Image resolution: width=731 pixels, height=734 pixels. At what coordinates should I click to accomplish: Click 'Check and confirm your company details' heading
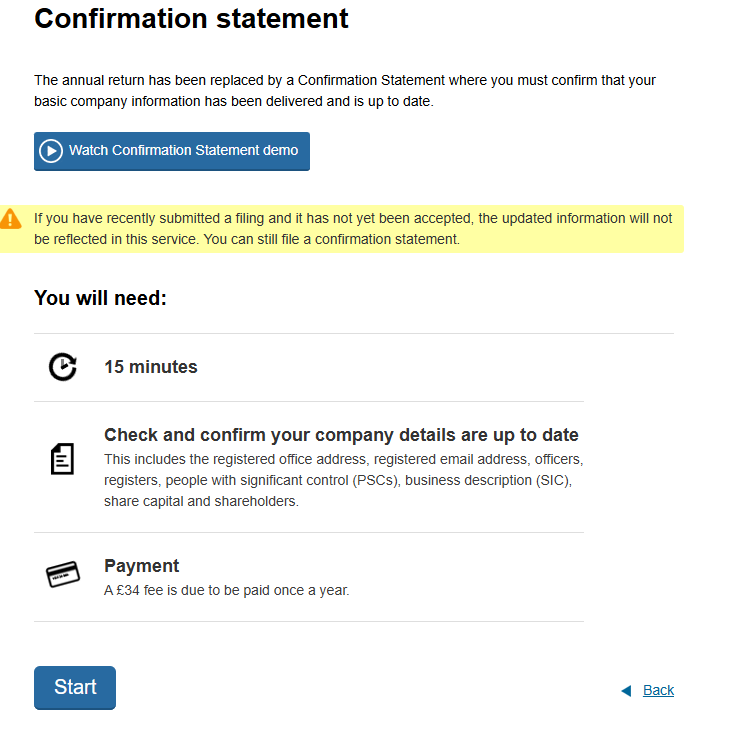341,435
